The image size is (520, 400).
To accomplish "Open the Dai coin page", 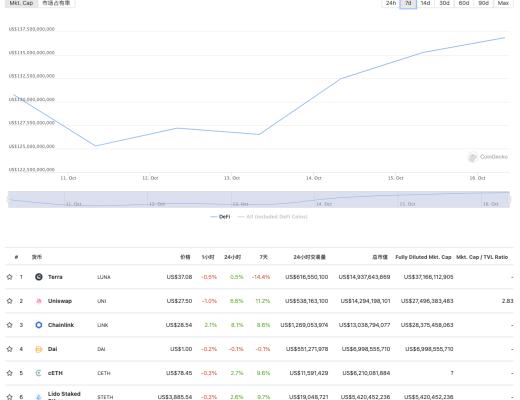I will coord(53,349).
